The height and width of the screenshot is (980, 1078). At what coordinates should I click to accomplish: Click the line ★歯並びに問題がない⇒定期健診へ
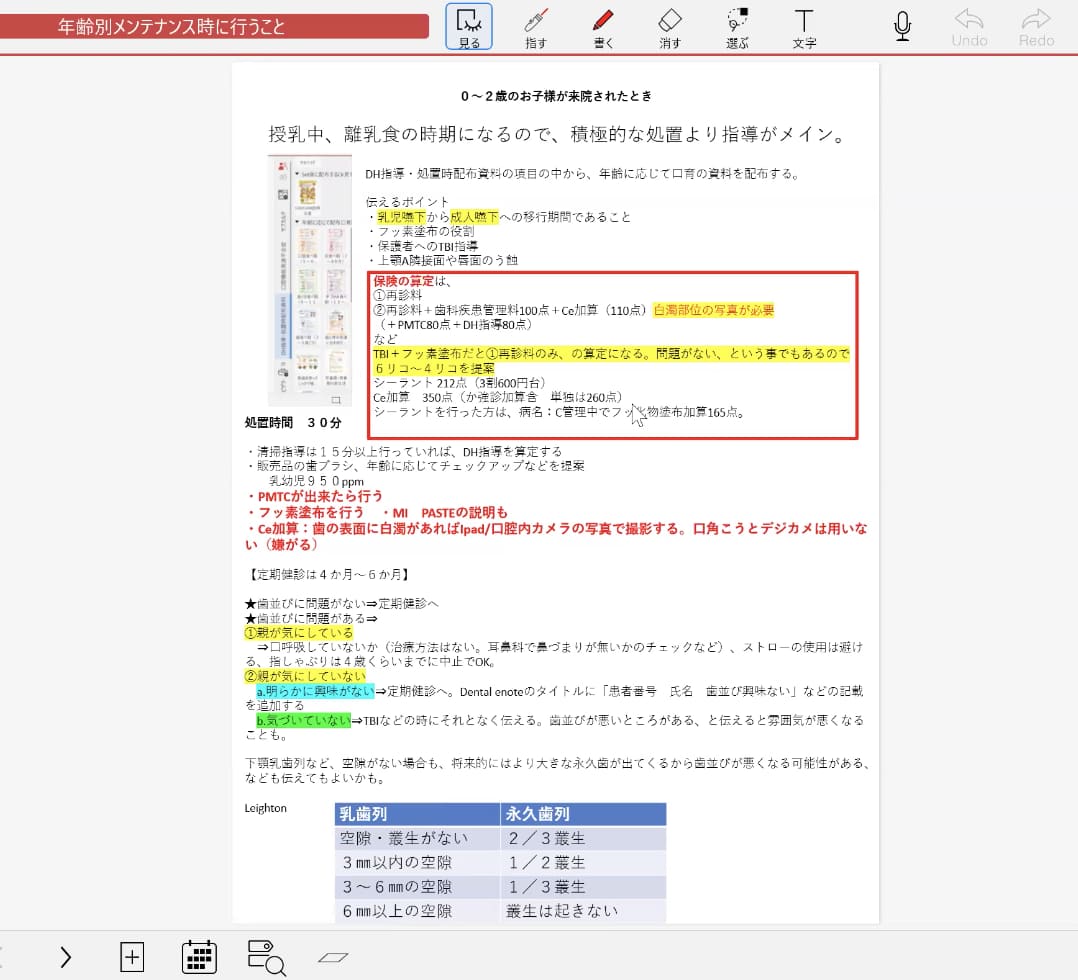click(x=342, y=603)
